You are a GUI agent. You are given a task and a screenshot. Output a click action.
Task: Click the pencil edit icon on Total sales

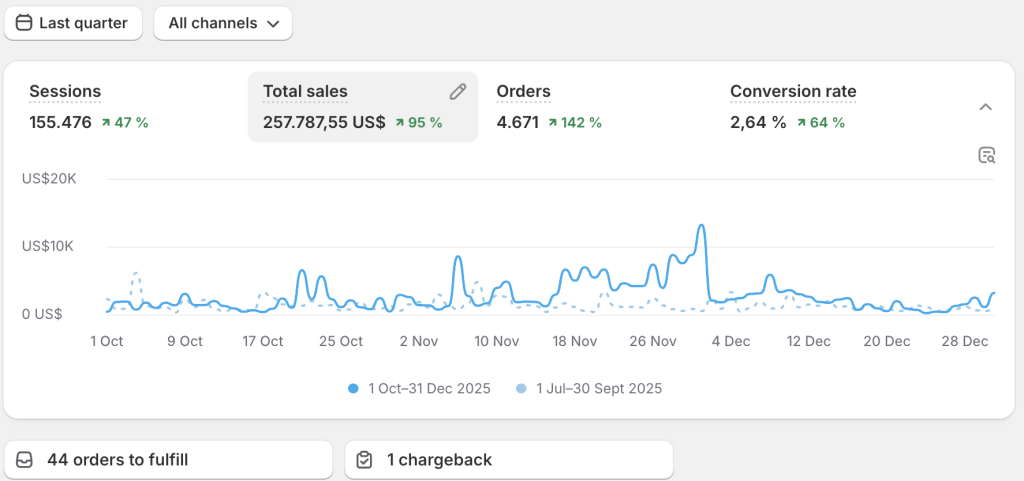pos(458,92)
